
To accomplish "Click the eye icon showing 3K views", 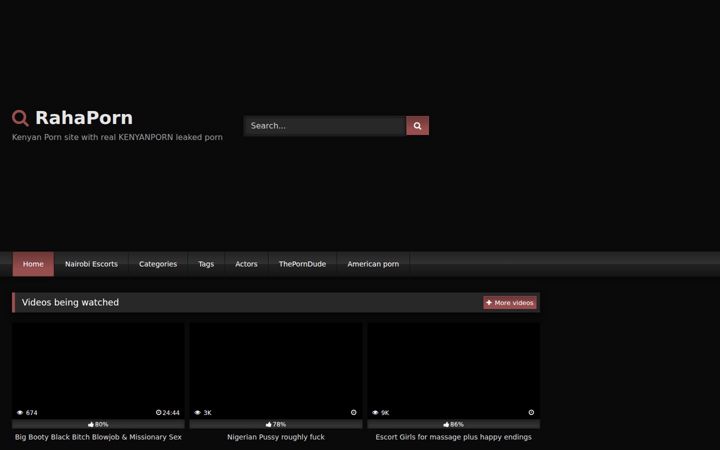I will 197,413.
